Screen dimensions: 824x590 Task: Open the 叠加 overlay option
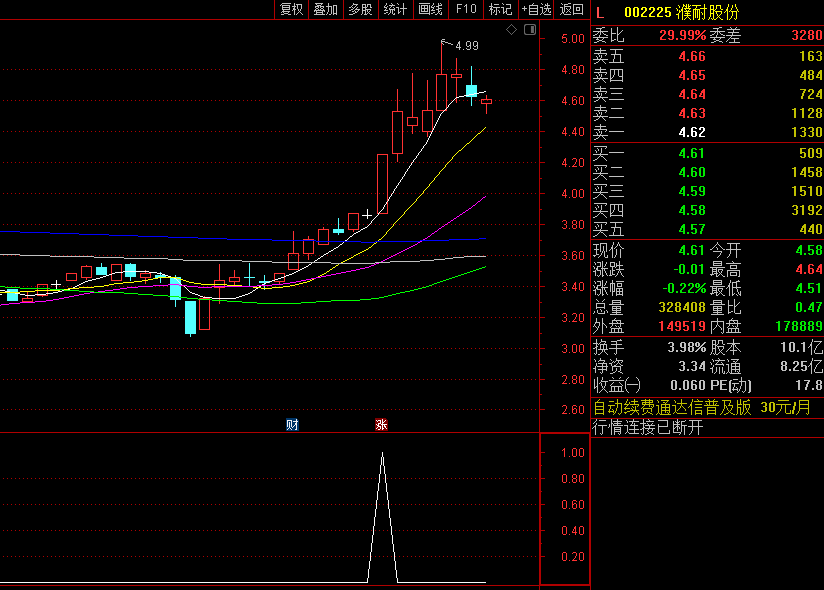326,9
